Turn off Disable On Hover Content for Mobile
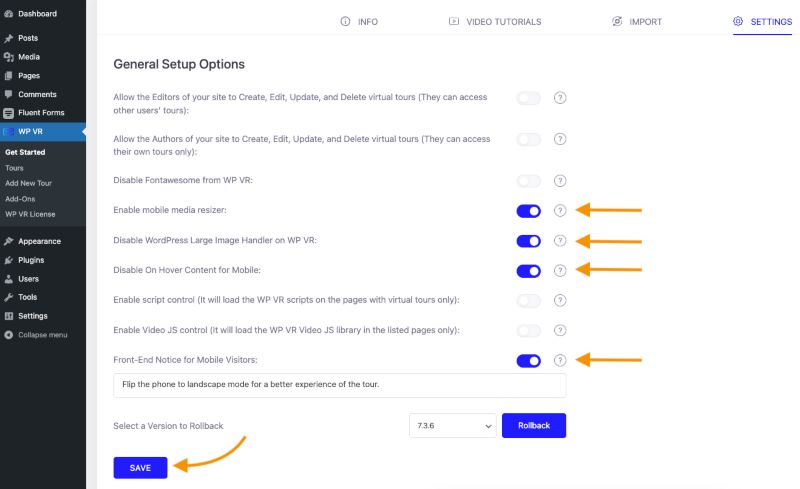The width and height of the screenshot is (800, 489). (529, 271)
